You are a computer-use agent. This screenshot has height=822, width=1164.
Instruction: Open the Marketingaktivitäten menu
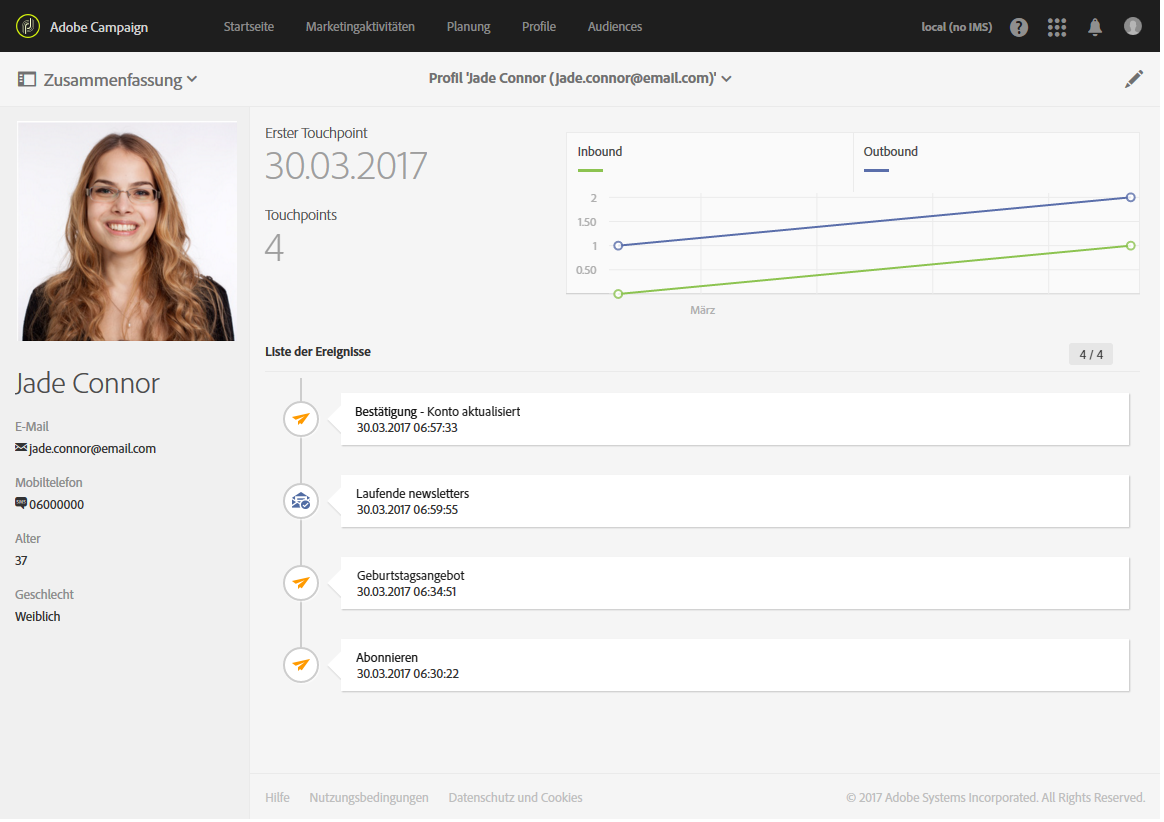[360, 27]
